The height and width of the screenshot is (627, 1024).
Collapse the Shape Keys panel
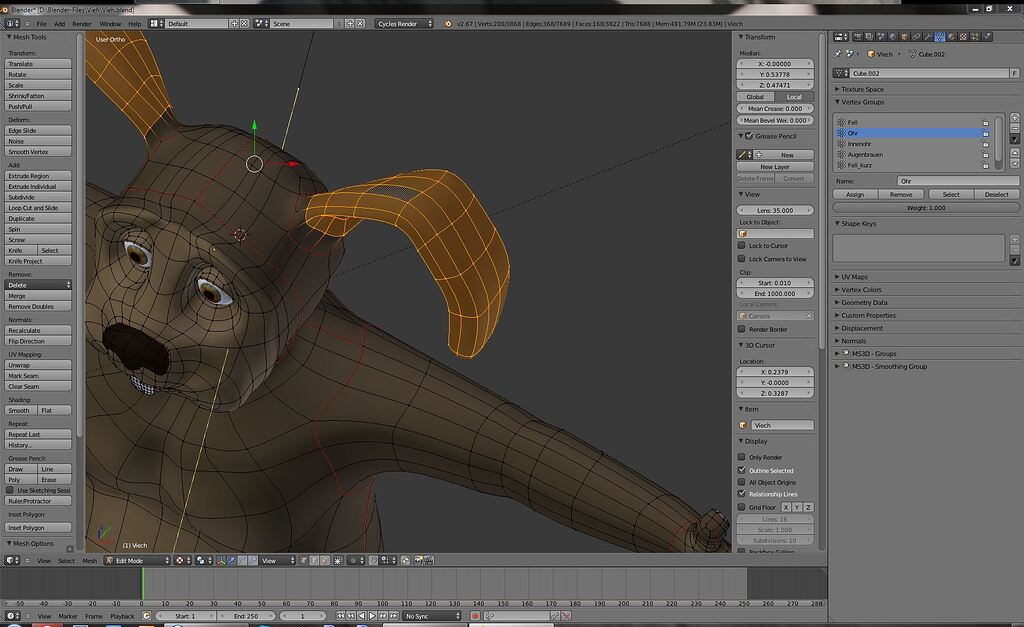click(x=858, y=223)
